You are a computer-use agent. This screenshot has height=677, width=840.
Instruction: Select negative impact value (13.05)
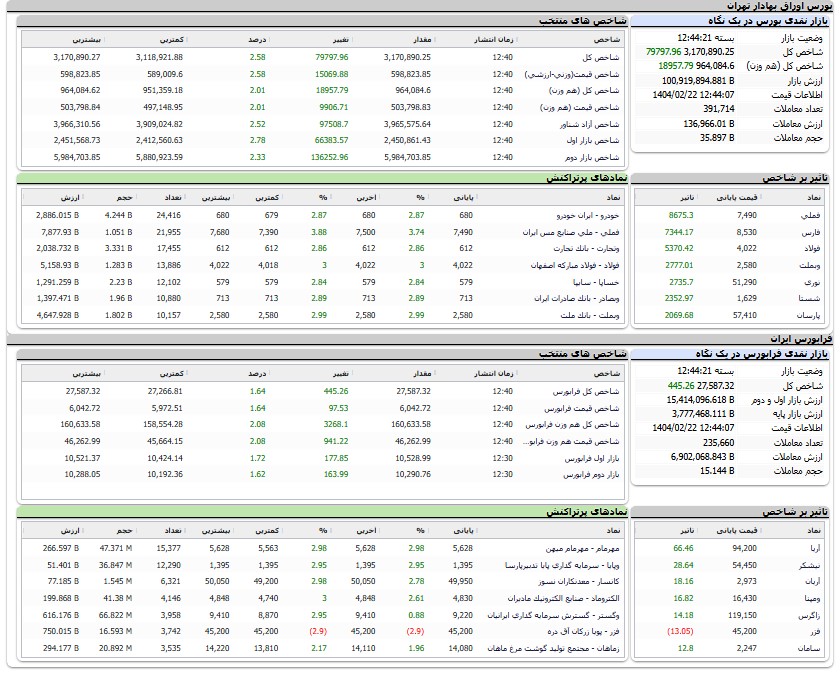pyautogui.click(x=680, y=631)
